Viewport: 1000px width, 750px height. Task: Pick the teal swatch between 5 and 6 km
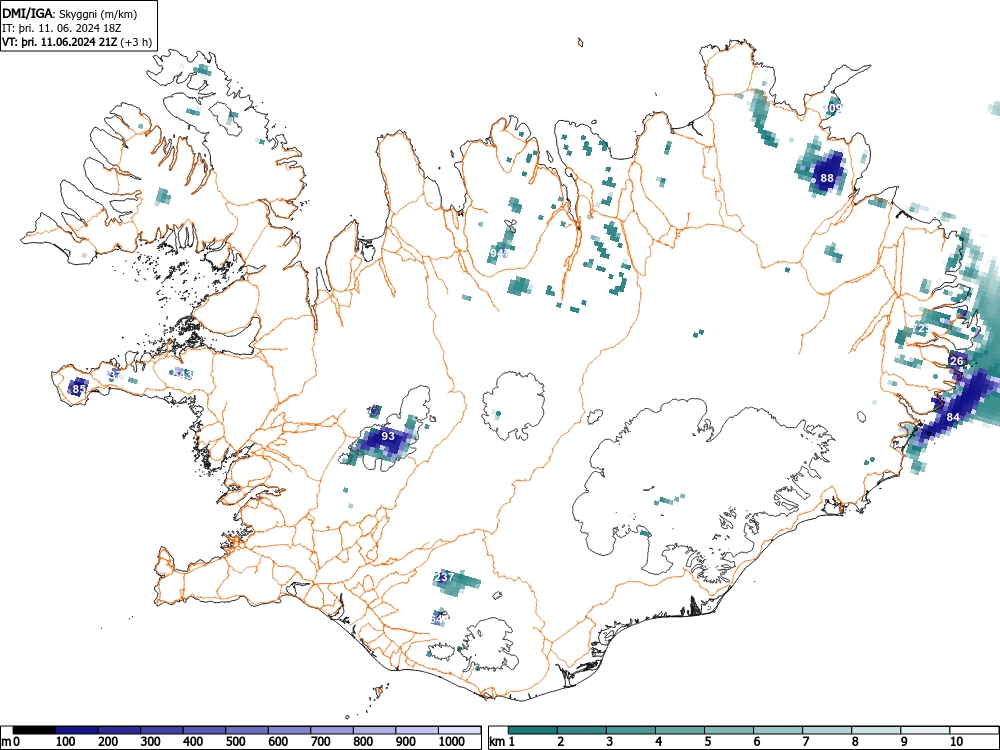pos(729,730)
